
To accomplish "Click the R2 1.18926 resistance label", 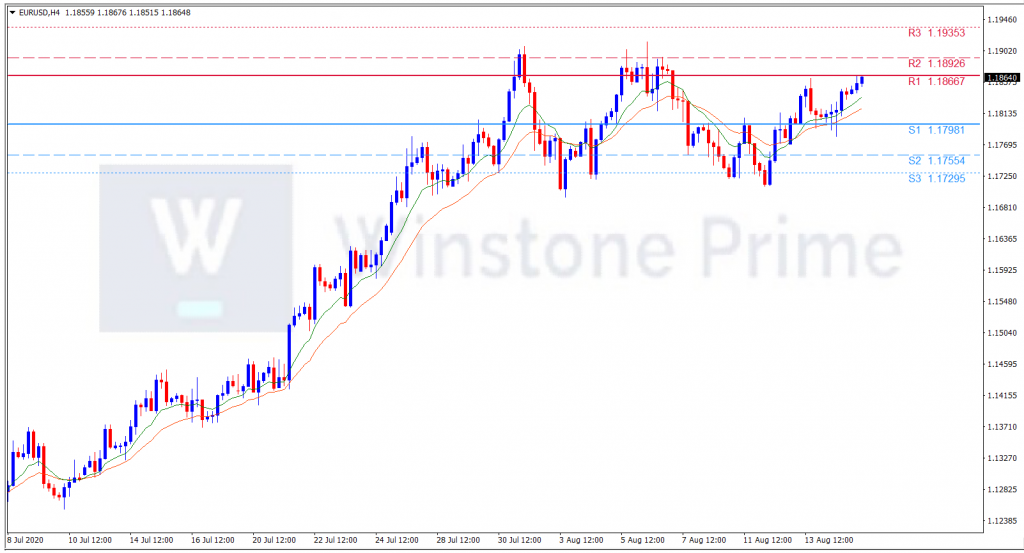I will [x=936, y=63].
